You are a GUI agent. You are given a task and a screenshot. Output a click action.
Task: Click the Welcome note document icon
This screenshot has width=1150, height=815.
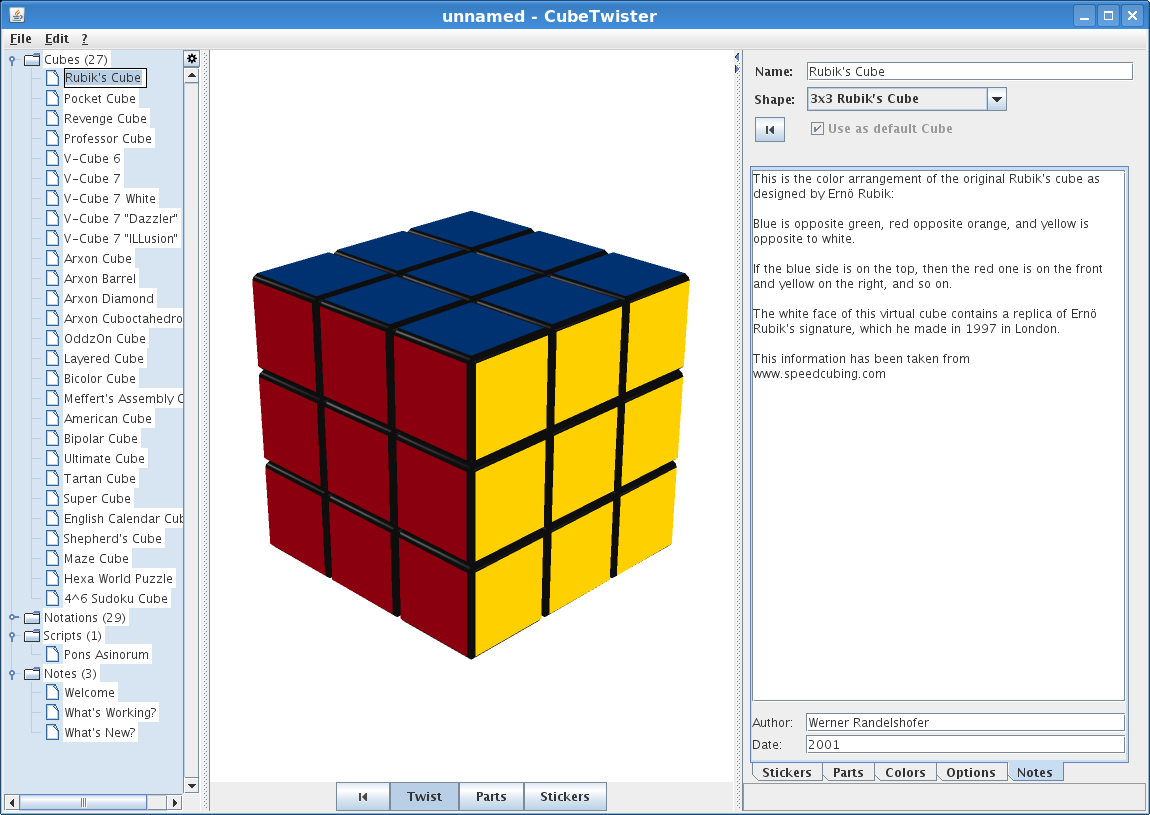[52, 692]
